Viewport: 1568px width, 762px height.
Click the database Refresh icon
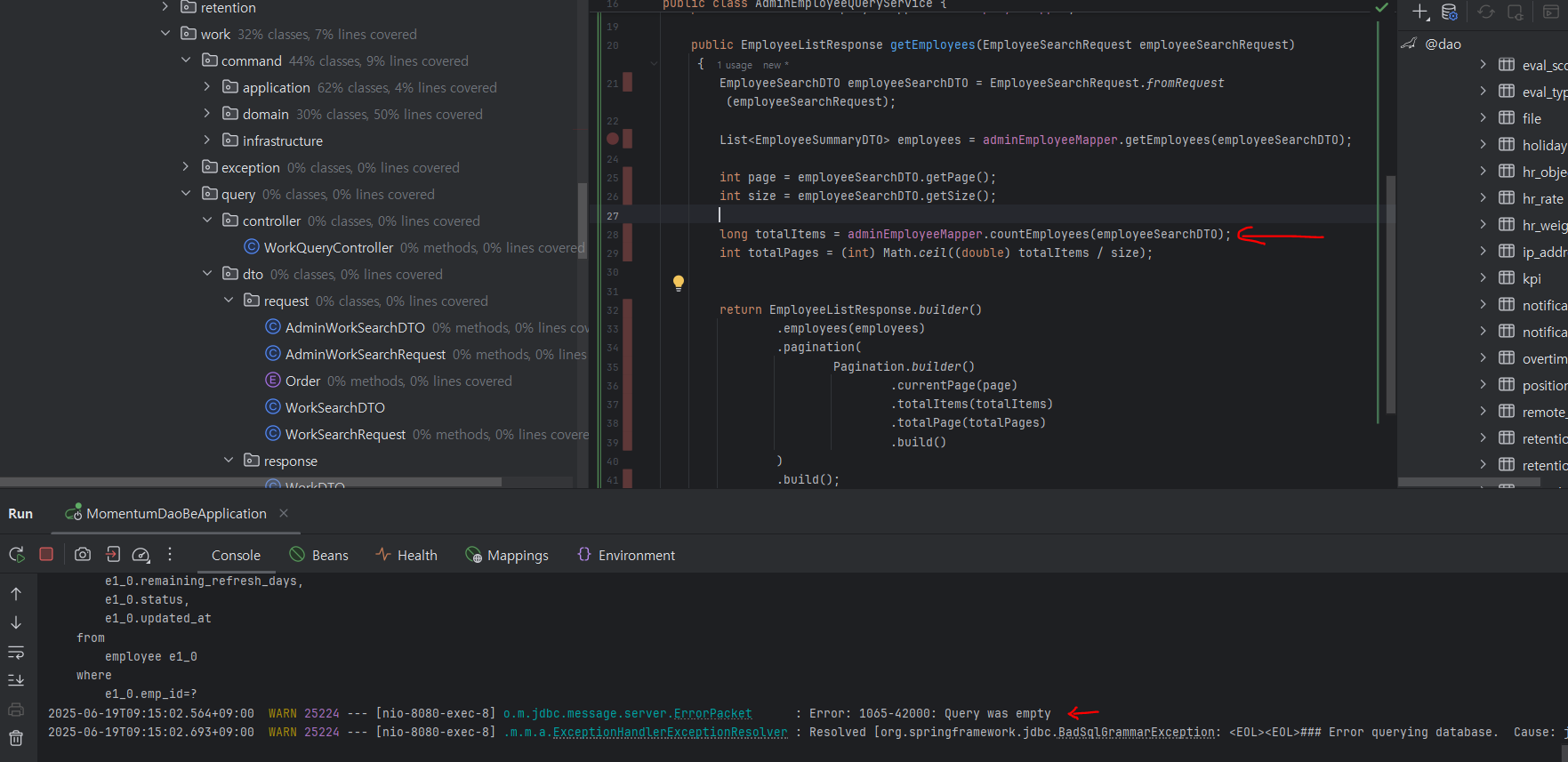coord(1486,12)
